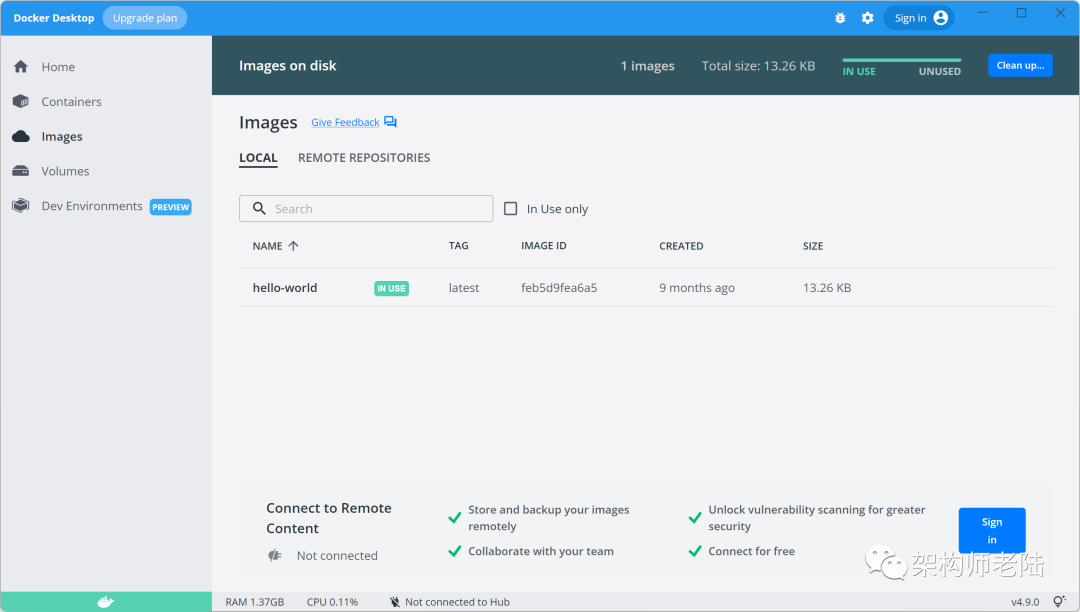Switch to the REMOTE REPOSITORIES tab
1080x612 pixels.
click(364, 158)
